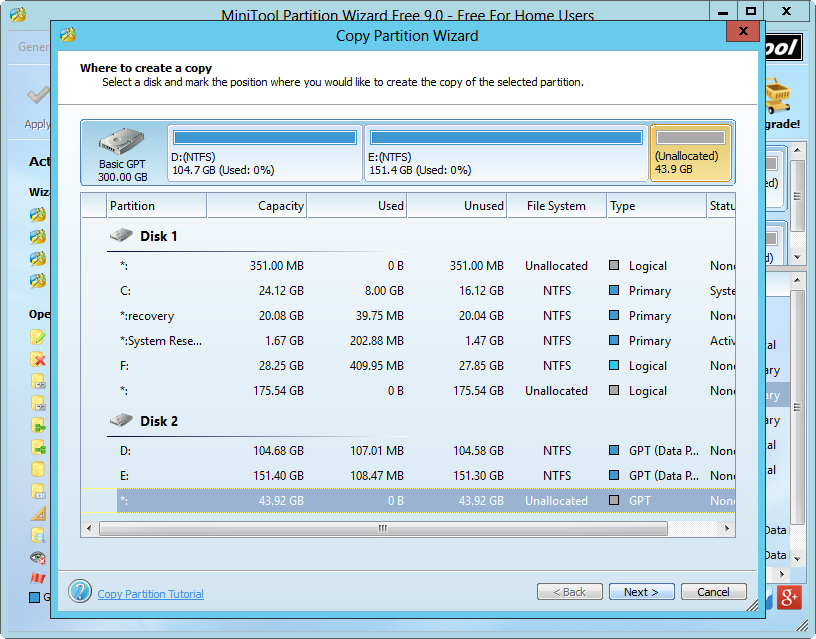Select the D: partition row on Disk 2
Image resolution: width=816 pixels, height=639 pixels.
407,451
